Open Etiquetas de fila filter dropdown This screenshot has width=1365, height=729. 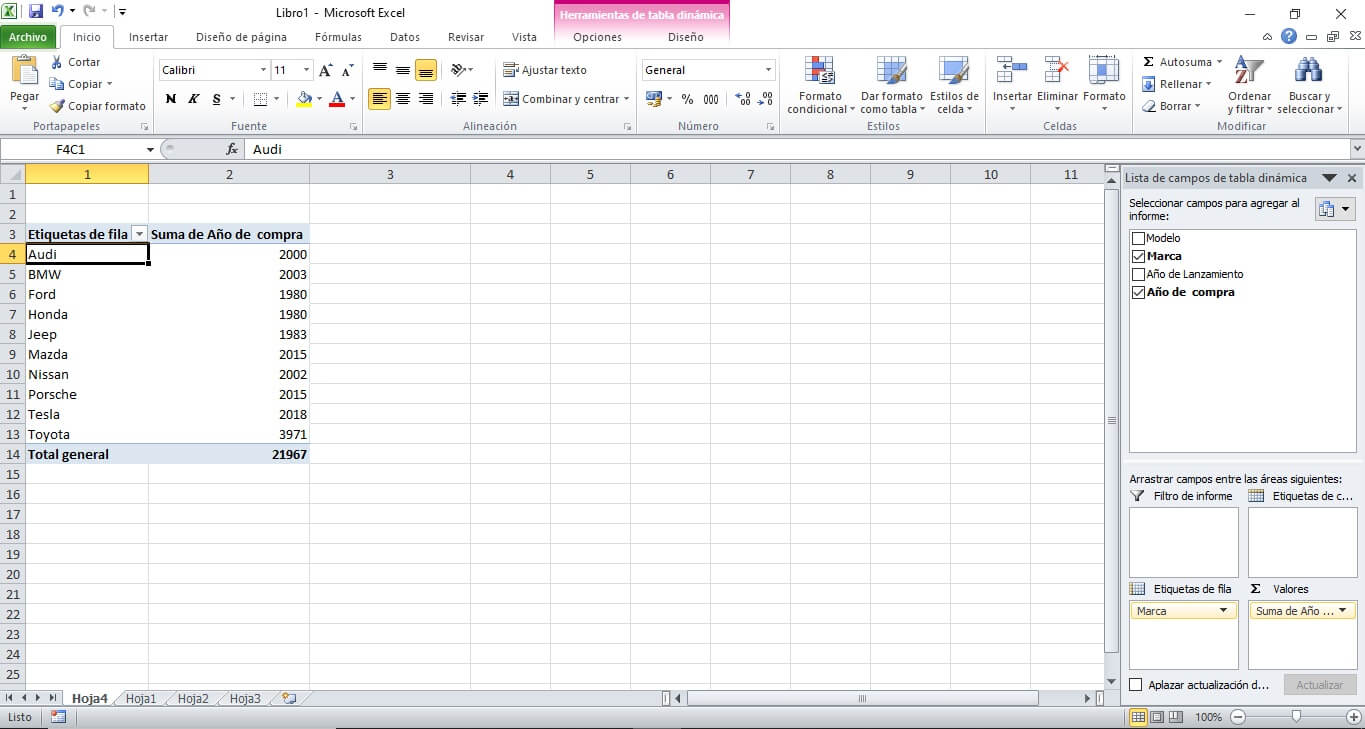tap(139, 234)
